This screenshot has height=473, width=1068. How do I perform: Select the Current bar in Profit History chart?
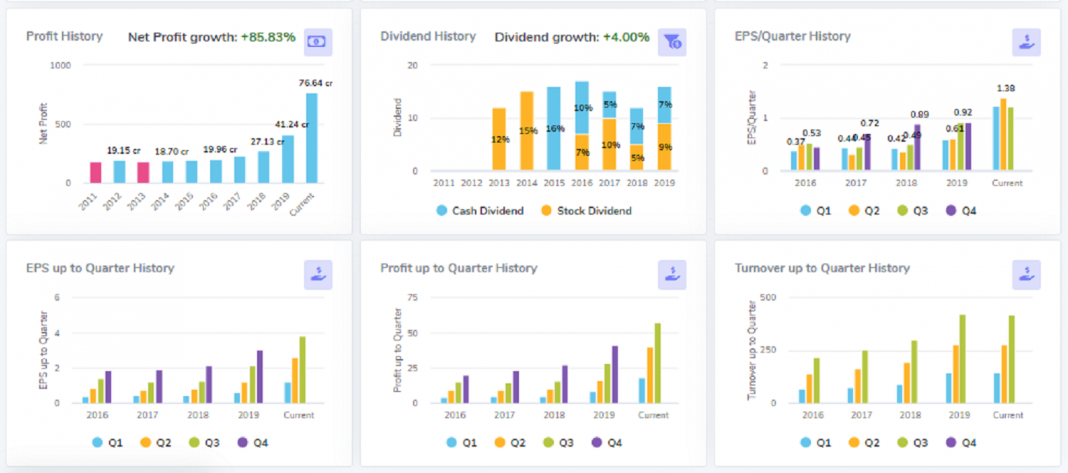pyautogui.click(x=312, y=138)
